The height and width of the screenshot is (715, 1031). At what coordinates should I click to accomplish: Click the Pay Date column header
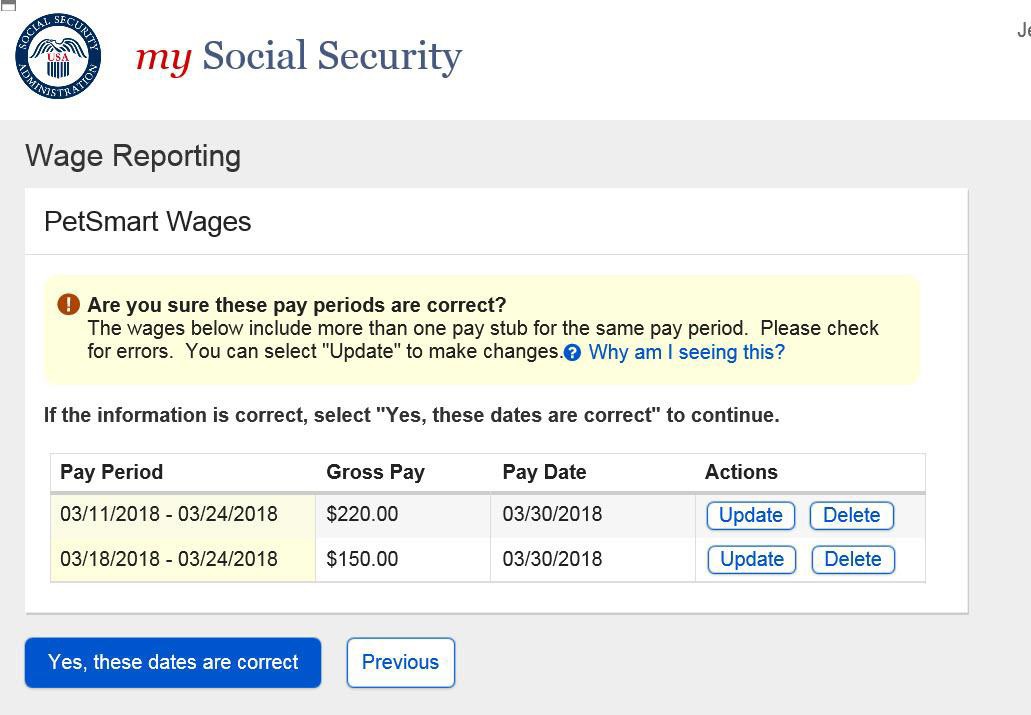[x=544, y=472]
